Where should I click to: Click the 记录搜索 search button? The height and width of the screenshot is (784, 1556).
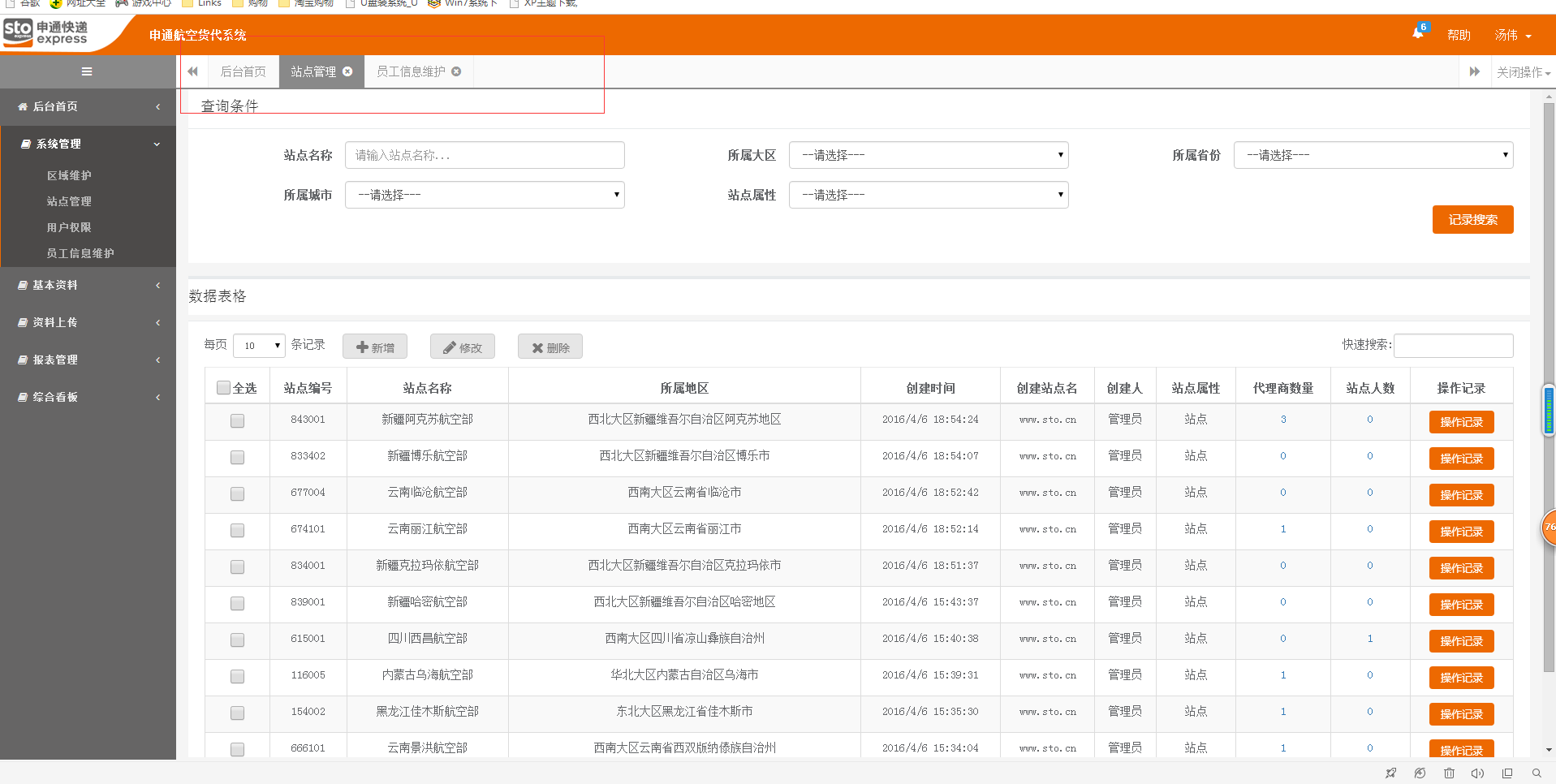(1472, 219)
